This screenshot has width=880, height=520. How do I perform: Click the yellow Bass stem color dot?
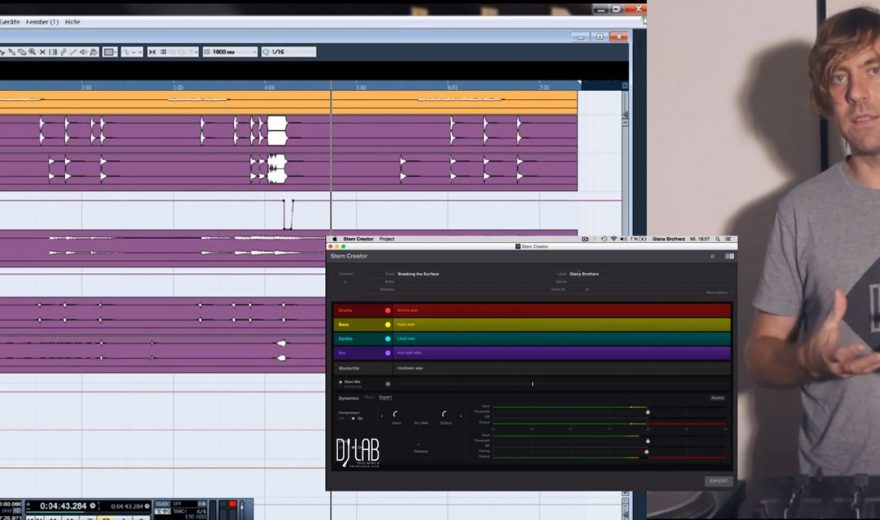click(388, 325)
